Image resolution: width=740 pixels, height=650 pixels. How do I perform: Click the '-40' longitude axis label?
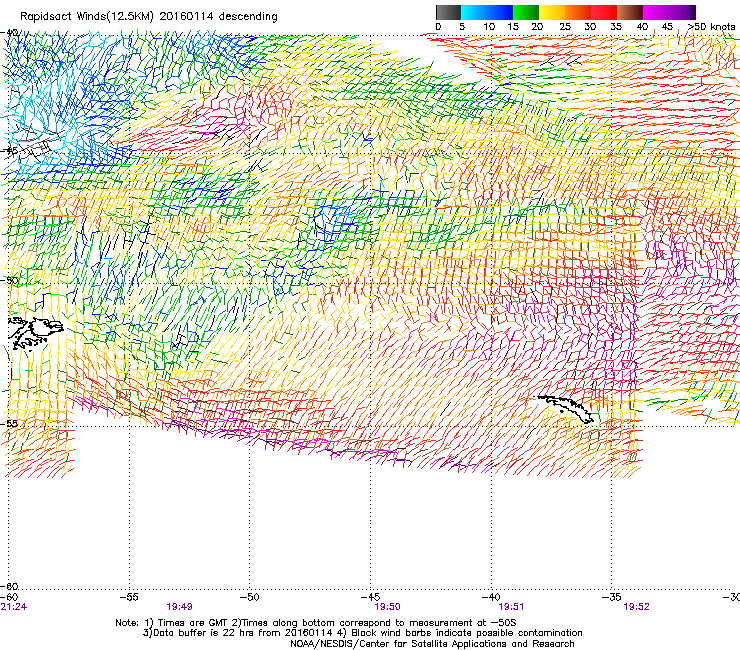pyautogui.click(x=491, y=597)
